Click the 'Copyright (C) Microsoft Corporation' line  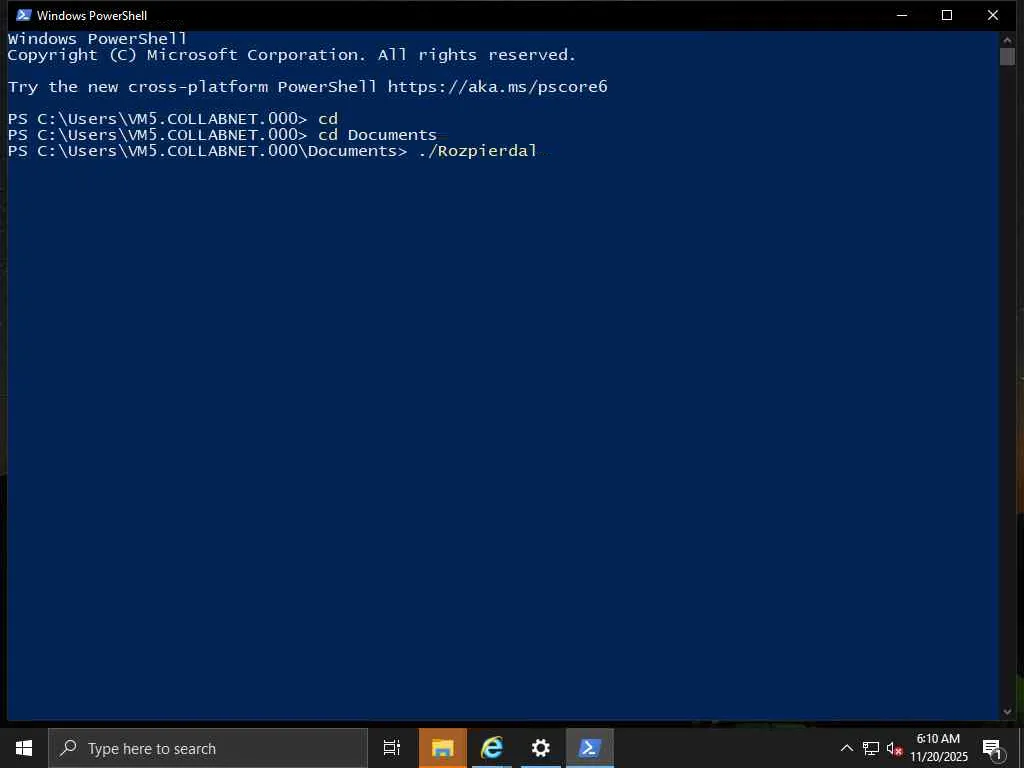pyautogui.click(x=292, y=55)
